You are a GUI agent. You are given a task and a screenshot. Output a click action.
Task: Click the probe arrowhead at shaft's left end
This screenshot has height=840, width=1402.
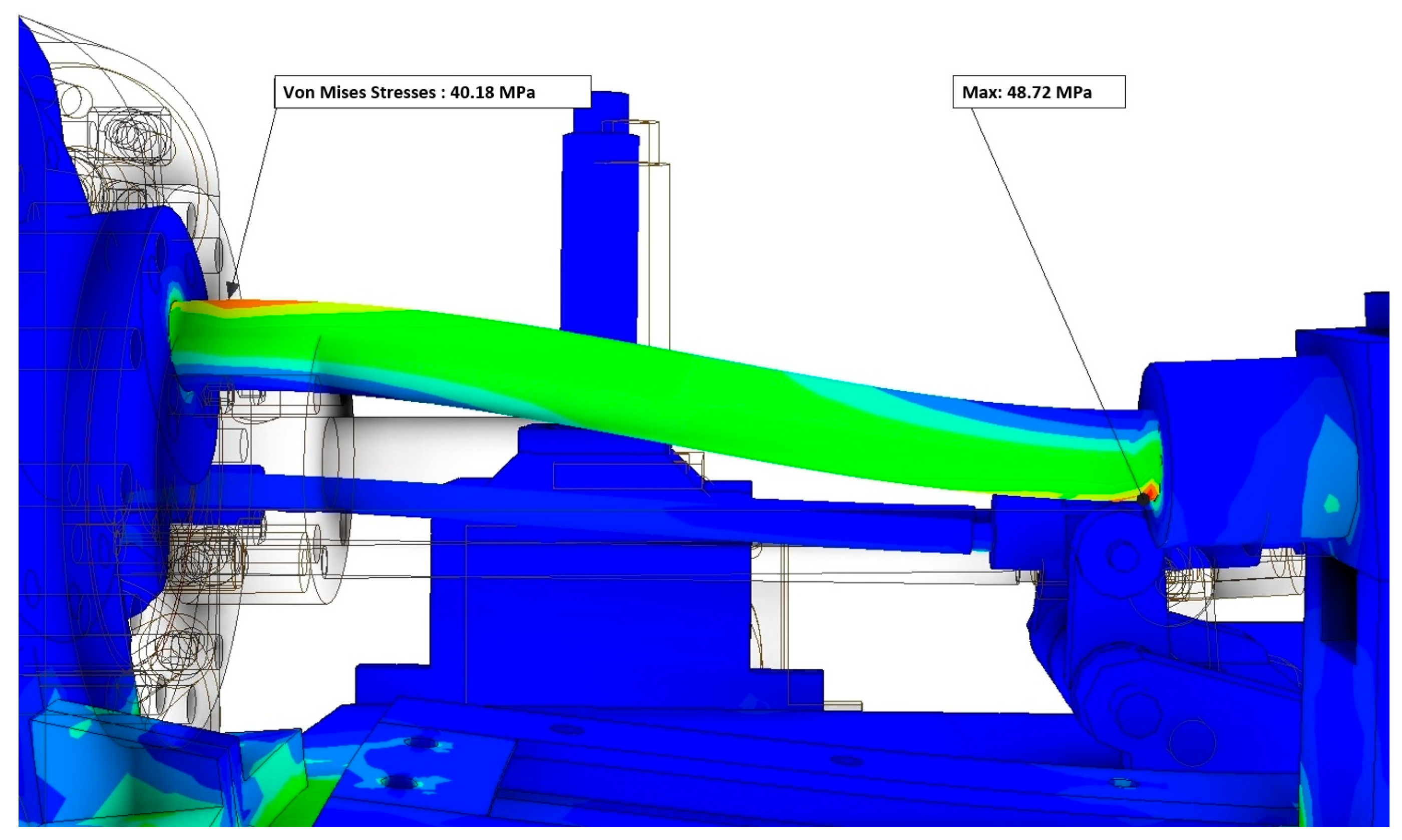(231, 290)
